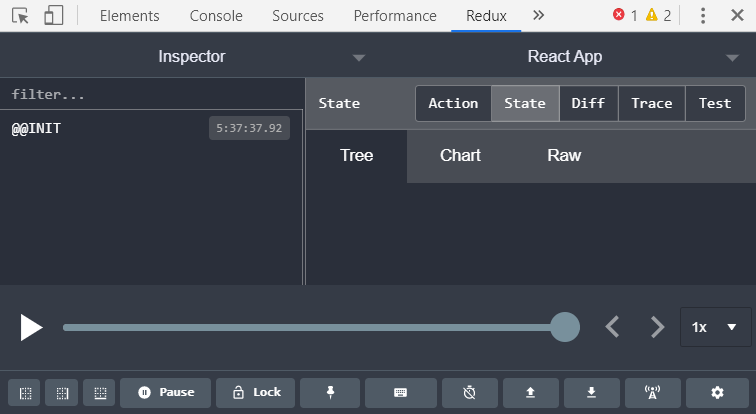The width and height of the screenshot is (756, 414).
Task: Switch to the Diff tab
Action: click(588, 103)
